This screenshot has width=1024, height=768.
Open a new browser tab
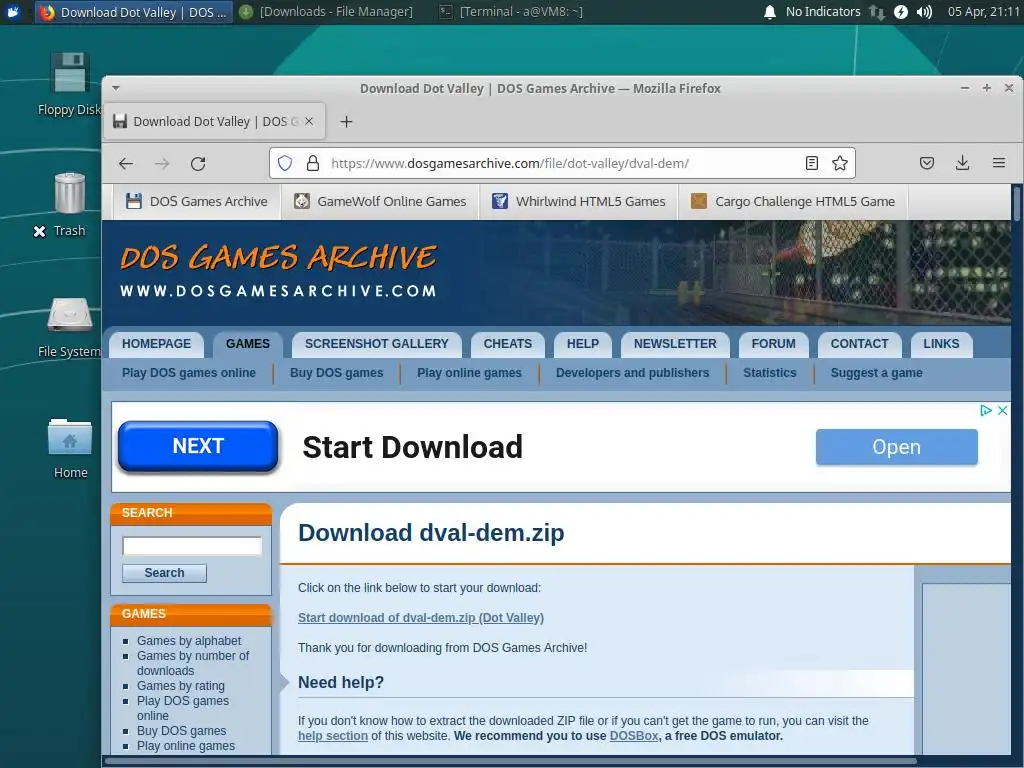346,121
